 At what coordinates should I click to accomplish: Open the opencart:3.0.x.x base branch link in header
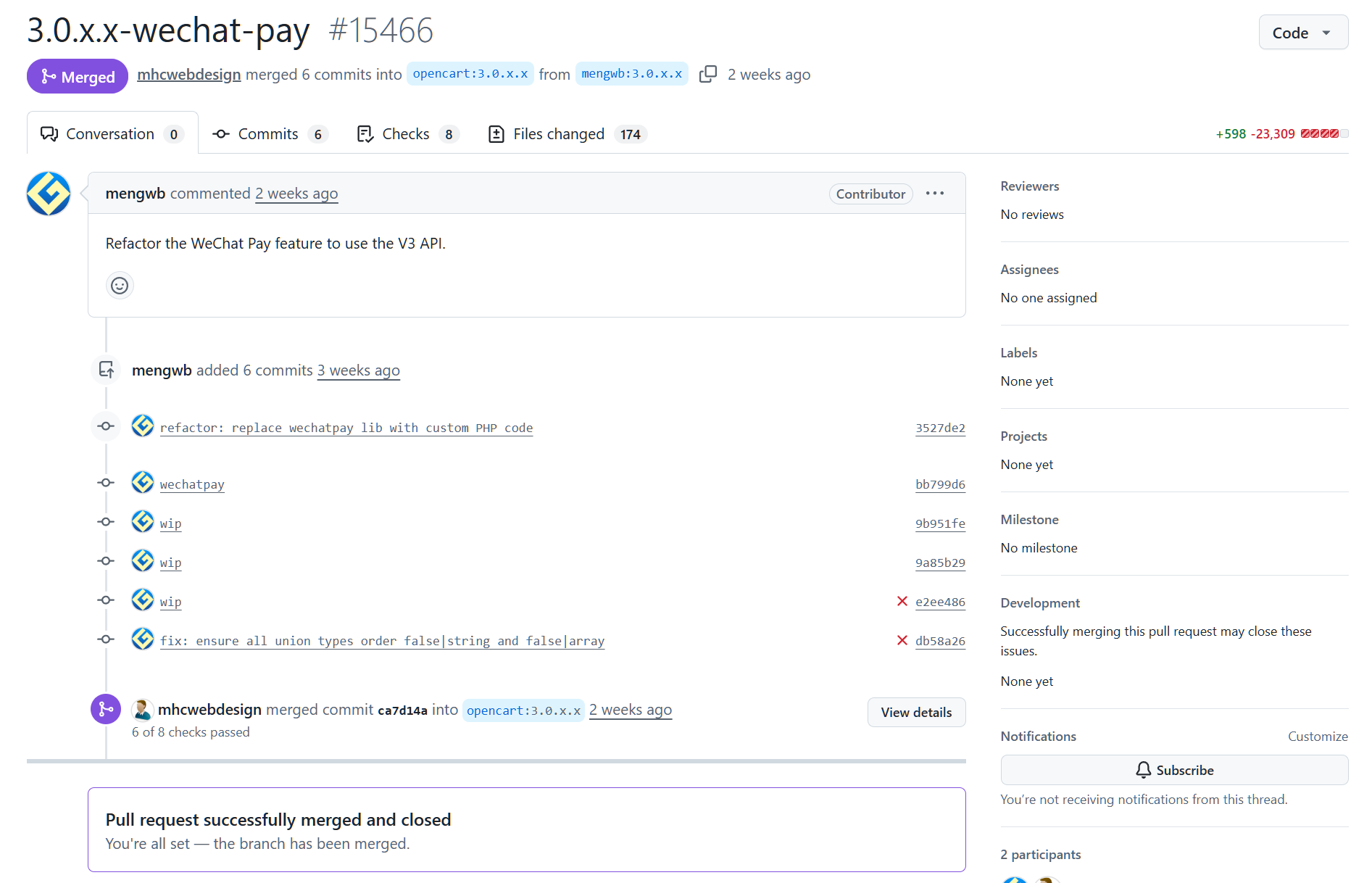[470, 74]
